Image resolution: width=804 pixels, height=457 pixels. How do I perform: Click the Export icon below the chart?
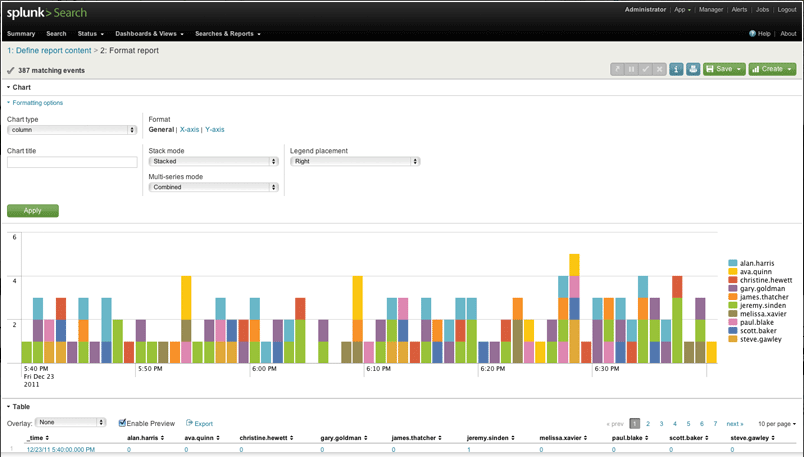[189, 423]
